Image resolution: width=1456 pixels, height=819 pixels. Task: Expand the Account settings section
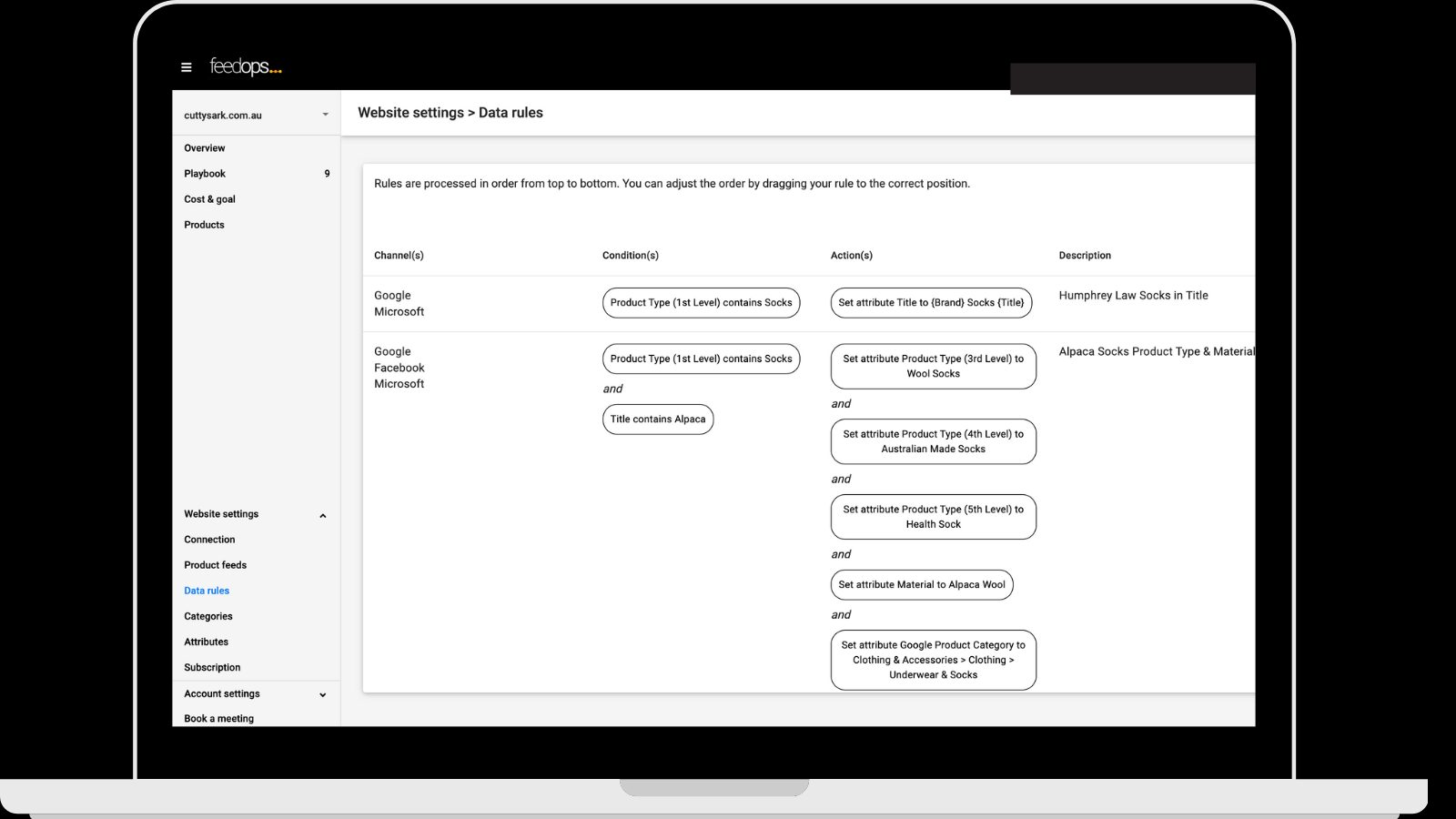pos(322,694)
